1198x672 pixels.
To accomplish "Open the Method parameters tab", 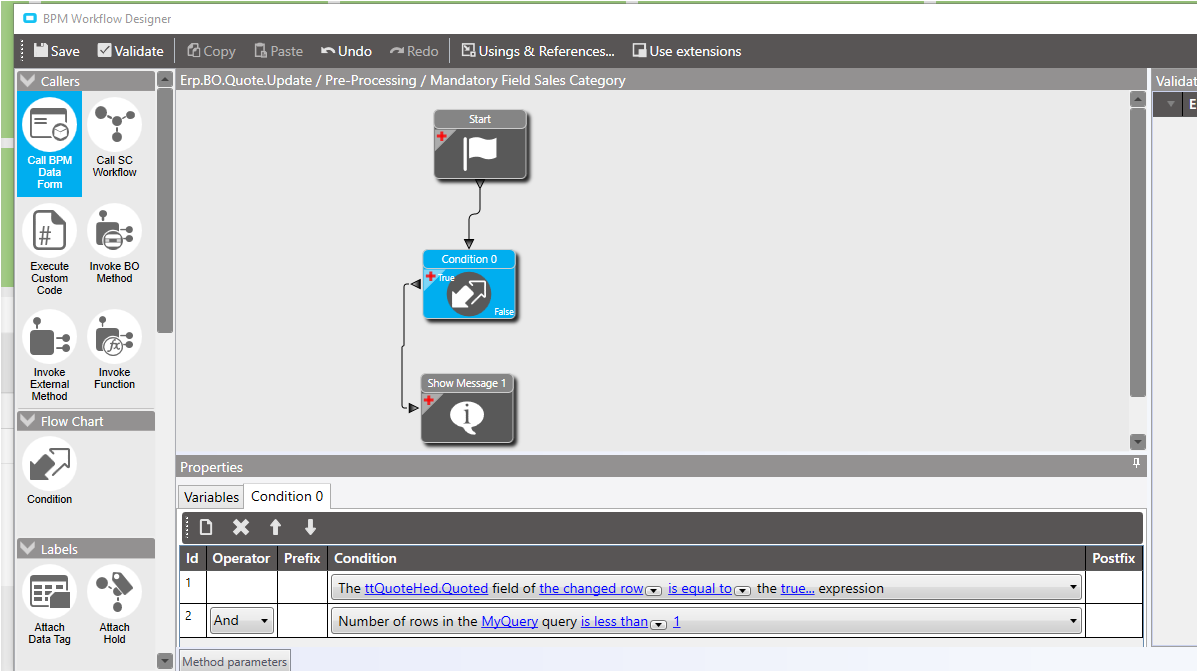I will pyautogui.click(x=234, y=660).
